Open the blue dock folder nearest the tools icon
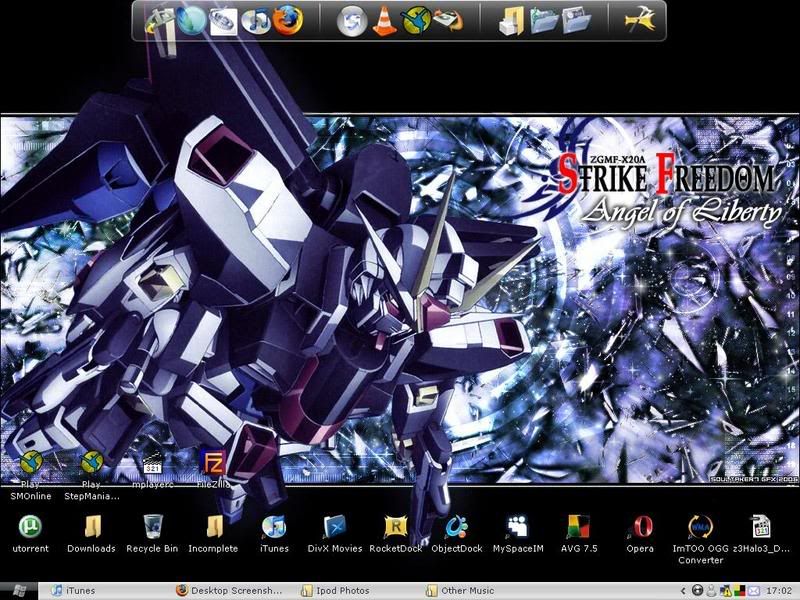 coord(577,21)
